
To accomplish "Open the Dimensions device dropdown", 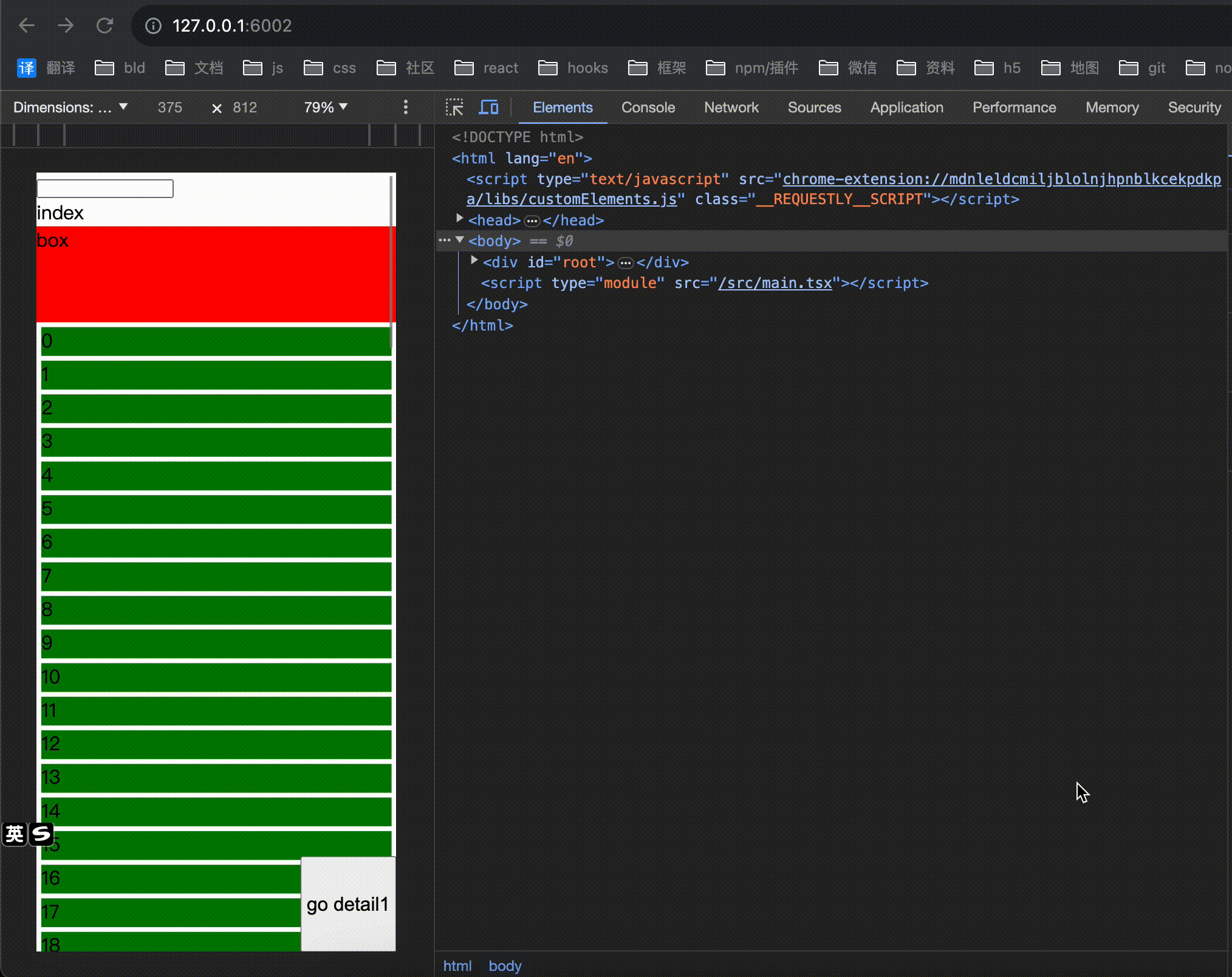I will coord(70,108).
